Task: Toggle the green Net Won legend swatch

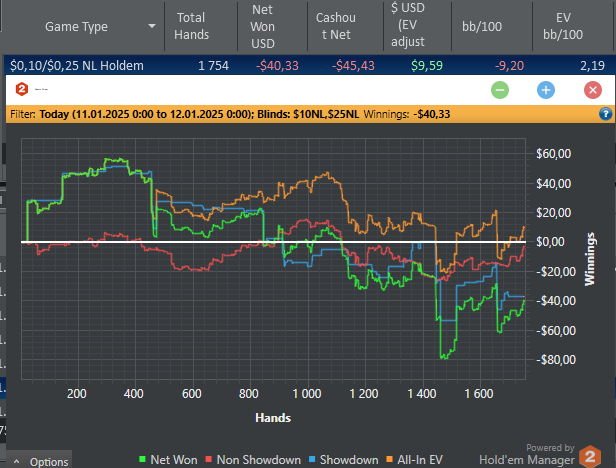Action: pyautogui.click(x=142, y=459)
